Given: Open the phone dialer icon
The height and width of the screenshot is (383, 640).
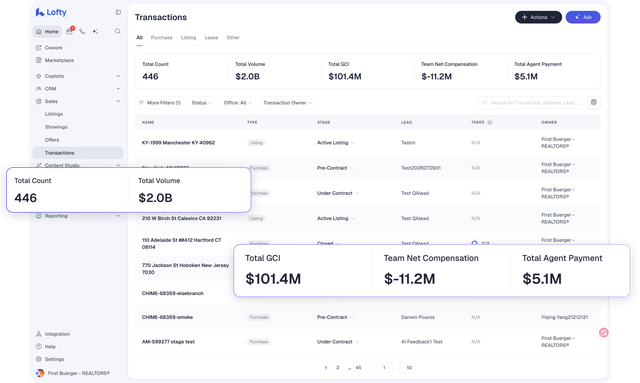Looking at the screenshot, I should click(82, 31).
